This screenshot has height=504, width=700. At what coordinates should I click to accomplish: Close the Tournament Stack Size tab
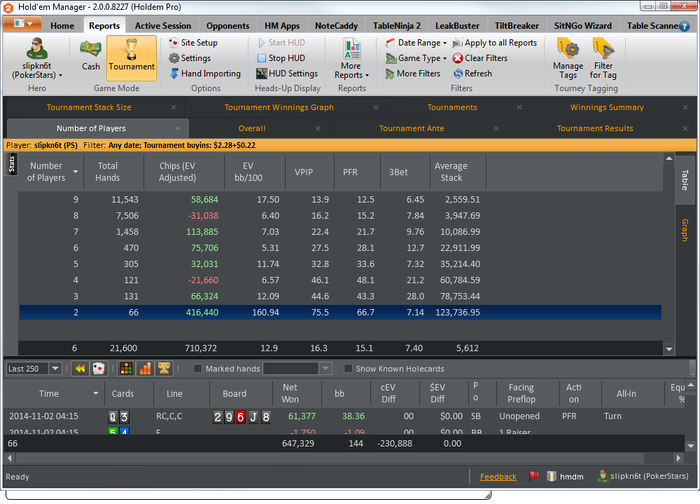coord(174,107)
